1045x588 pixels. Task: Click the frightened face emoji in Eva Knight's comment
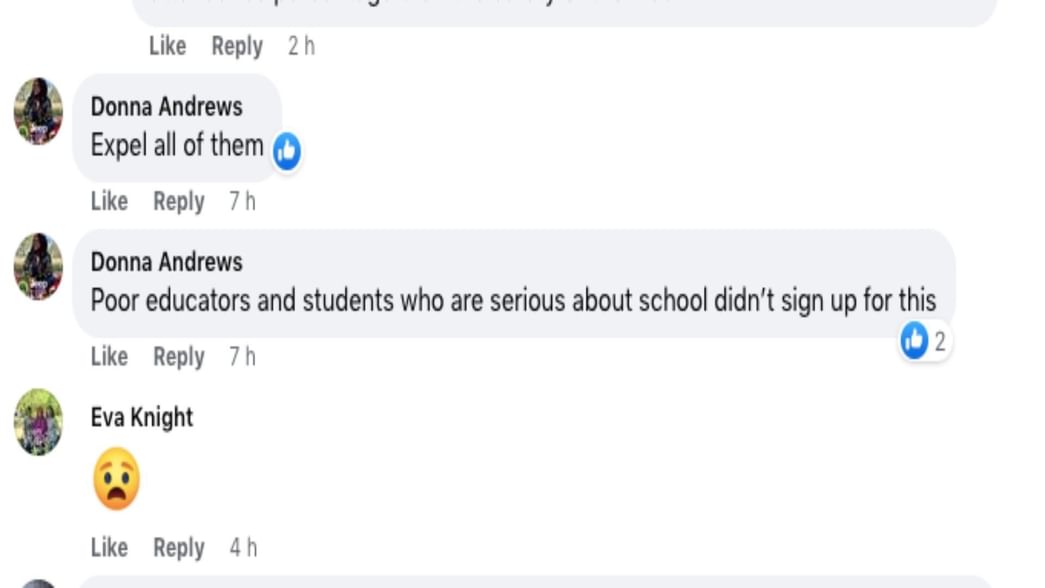click(116, 477)
